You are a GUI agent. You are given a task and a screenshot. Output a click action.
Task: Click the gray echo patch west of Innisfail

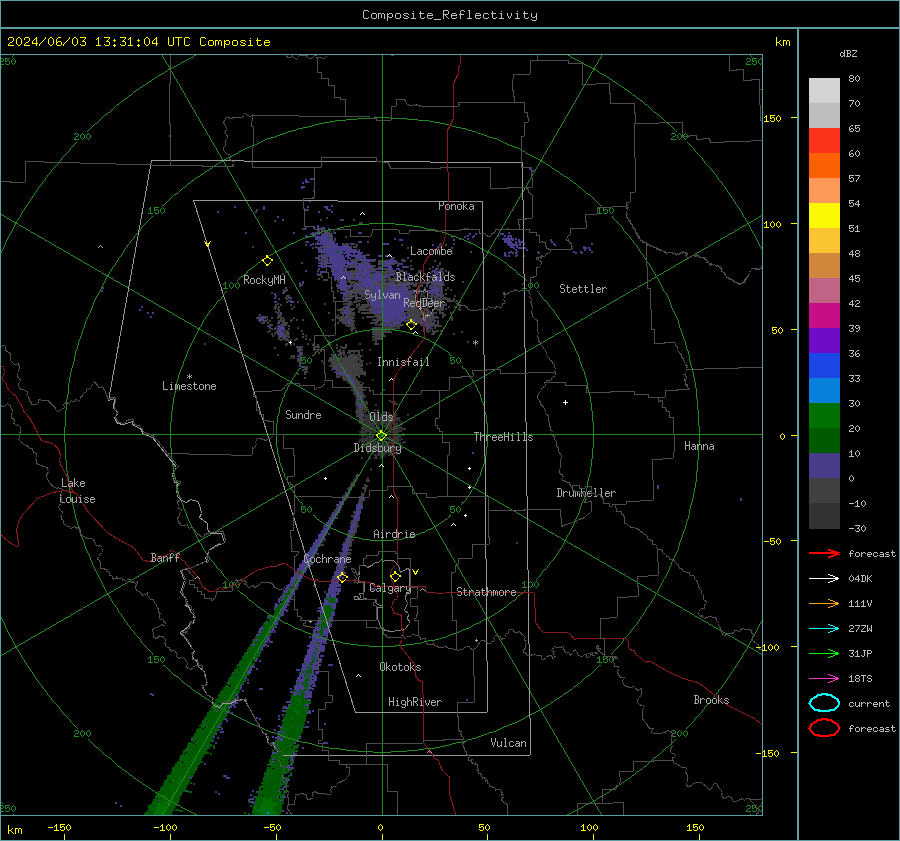point(347,365)
